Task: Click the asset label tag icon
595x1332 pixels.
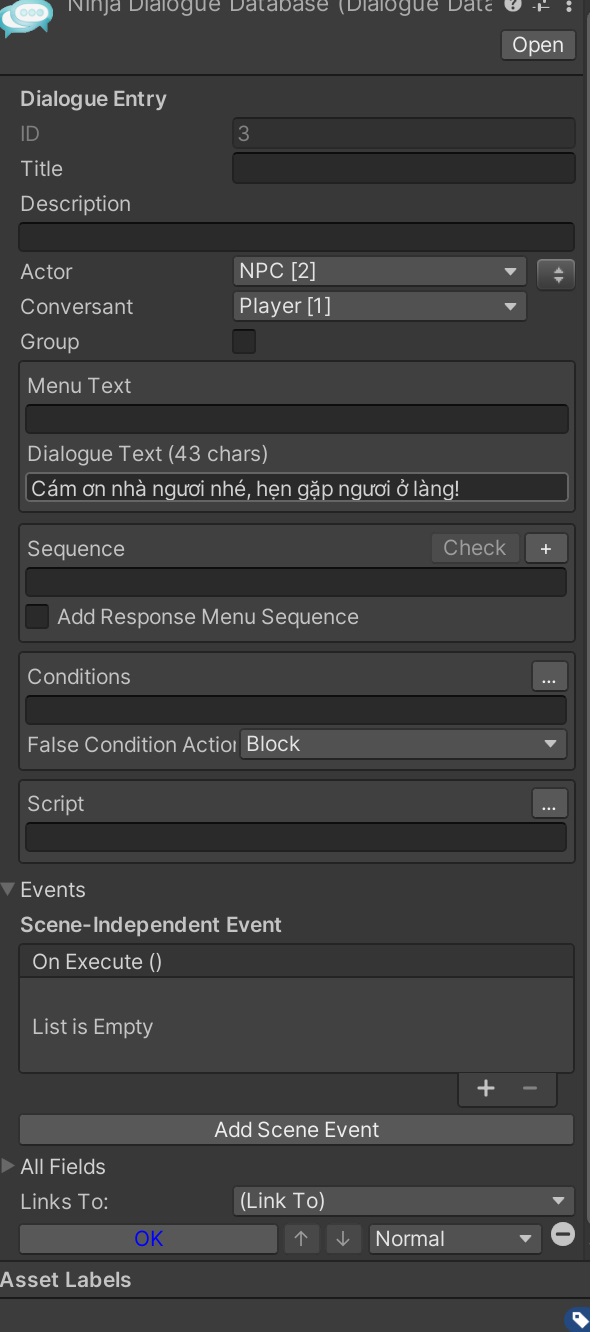Action: coord(580,1320)
